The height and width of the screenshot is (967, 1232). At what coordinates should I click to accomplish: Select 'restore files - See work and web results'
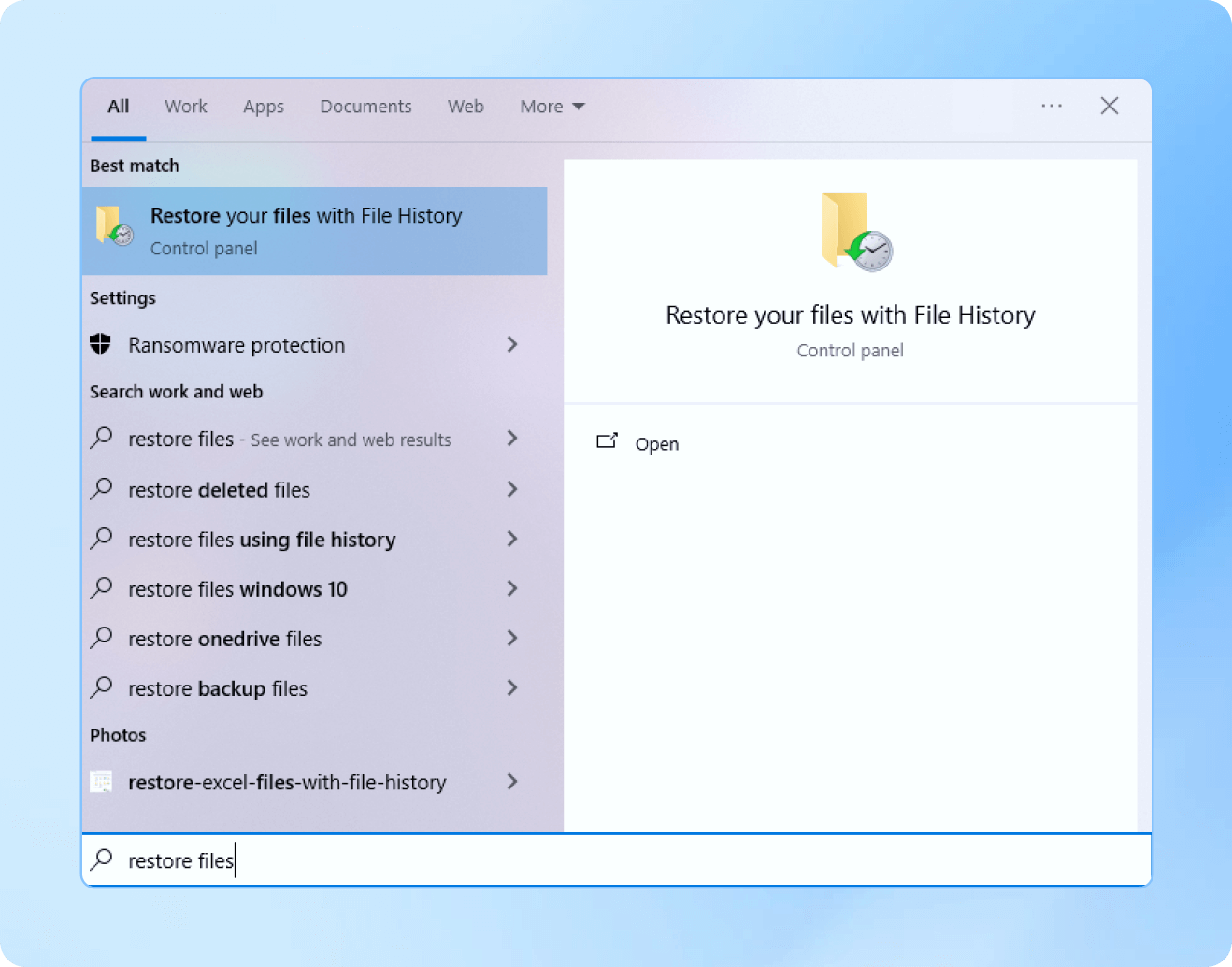tap(315, 439)
